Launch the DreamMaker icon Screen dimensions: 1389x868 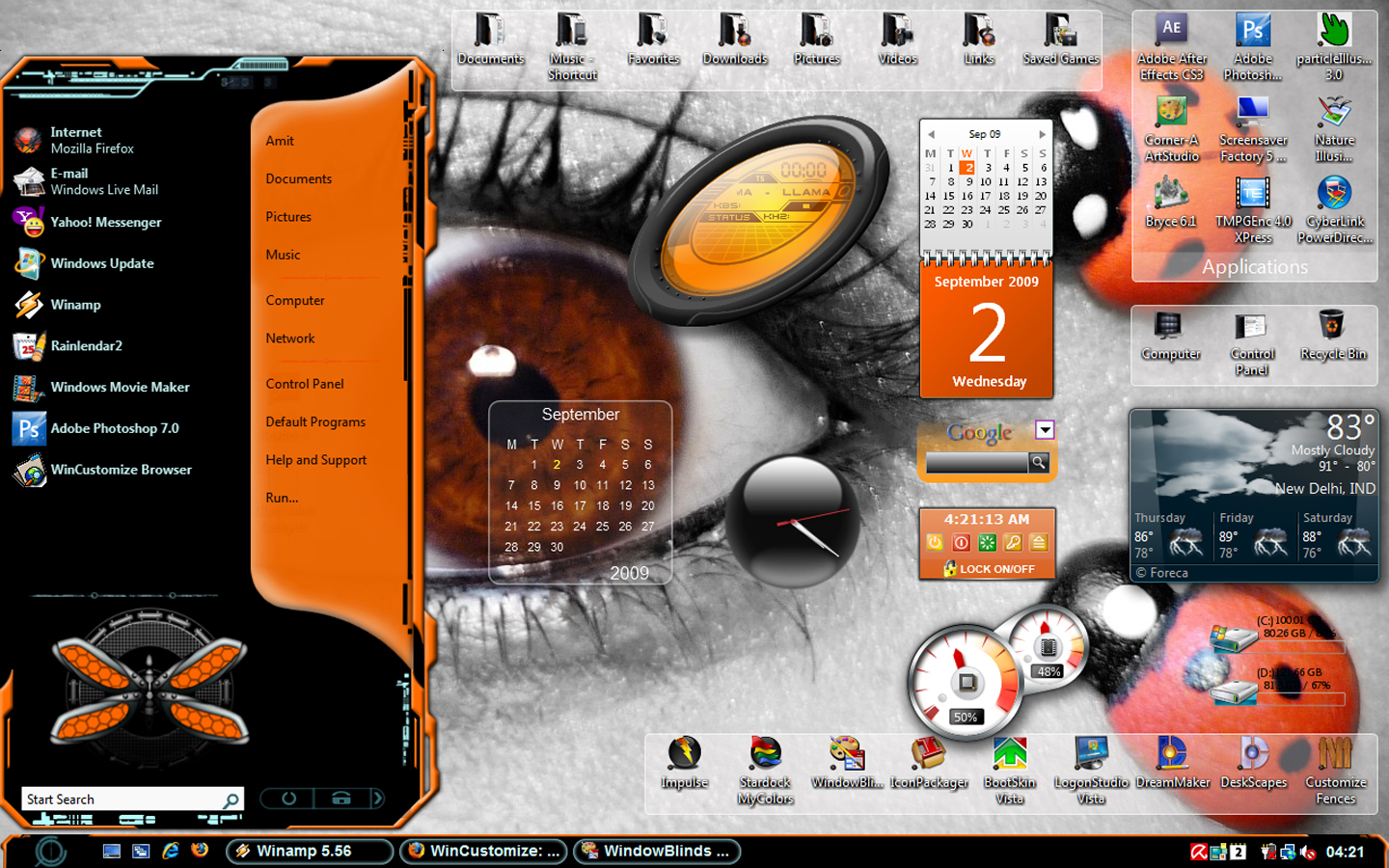(1172, 763)
